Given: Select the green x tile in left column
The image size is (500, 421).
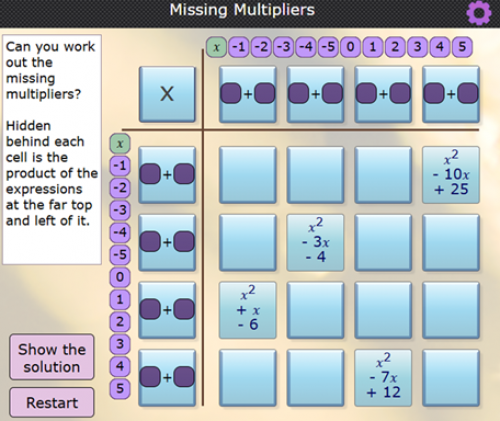Looking at the screenshot, I should pyautogui.click(x=120, y=144).
